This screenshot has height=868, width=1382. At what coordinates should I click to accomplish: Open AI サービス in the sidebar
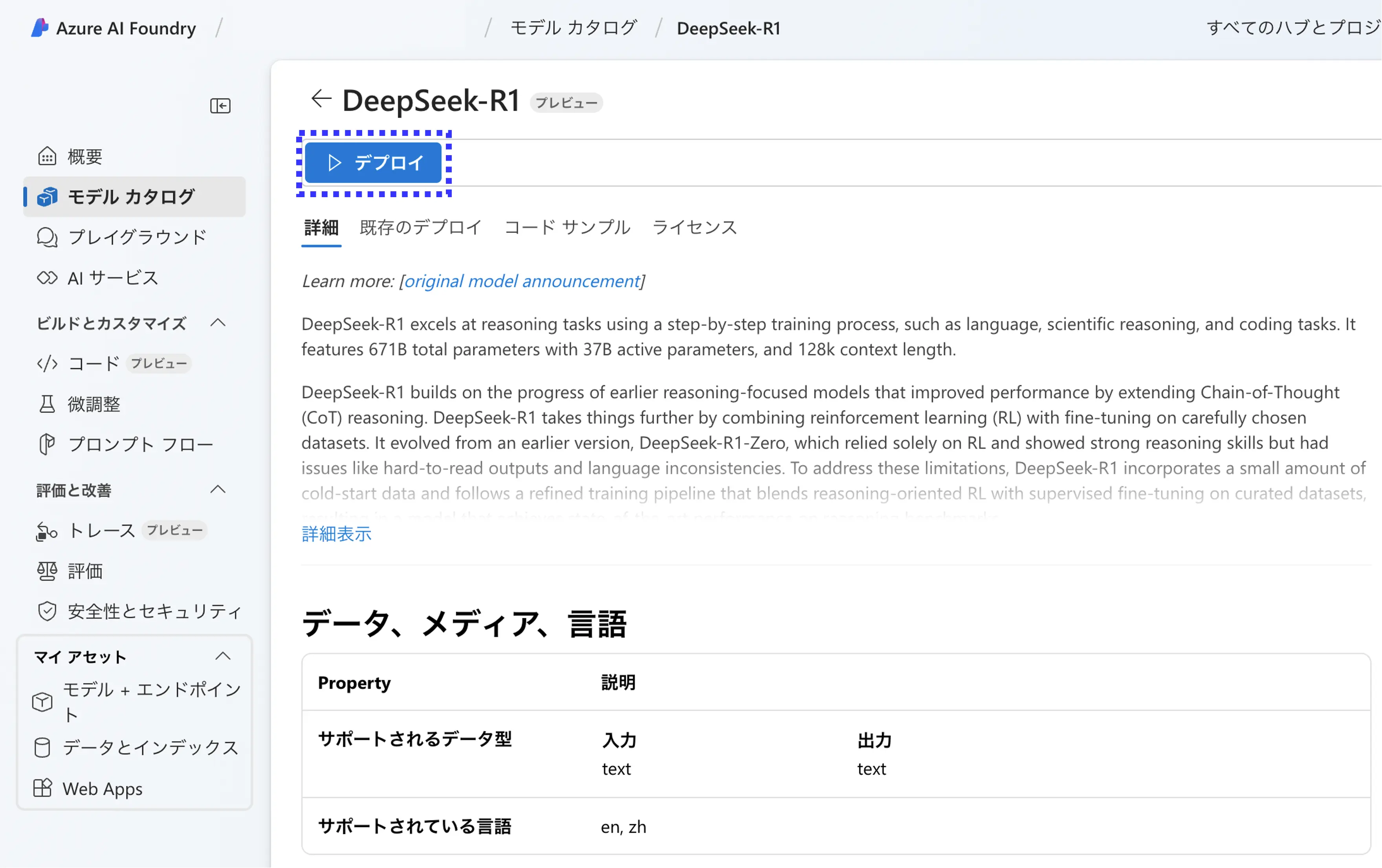point(134,278)
